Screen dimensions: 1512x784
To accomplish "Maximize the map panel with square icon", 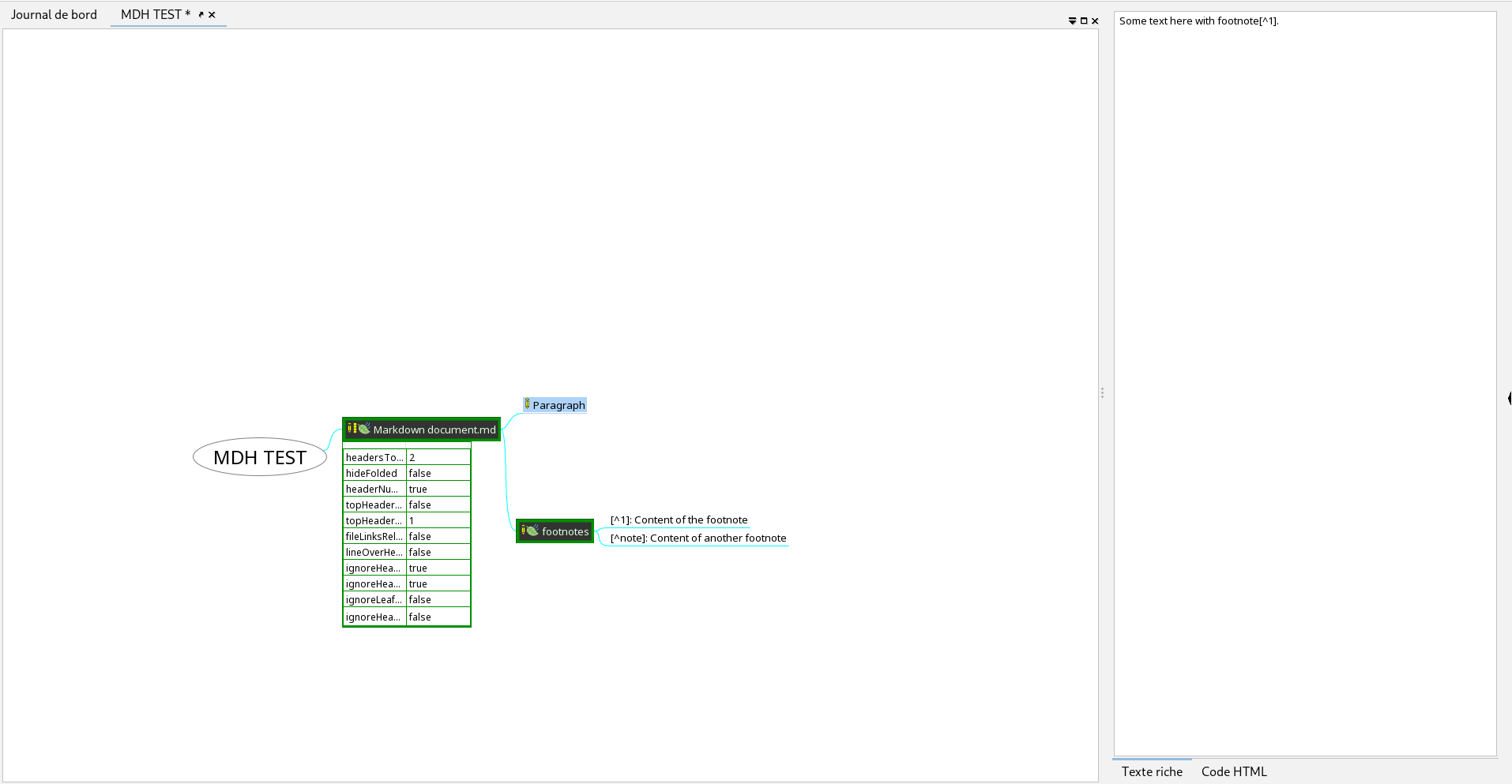I will pos(1084,21).
